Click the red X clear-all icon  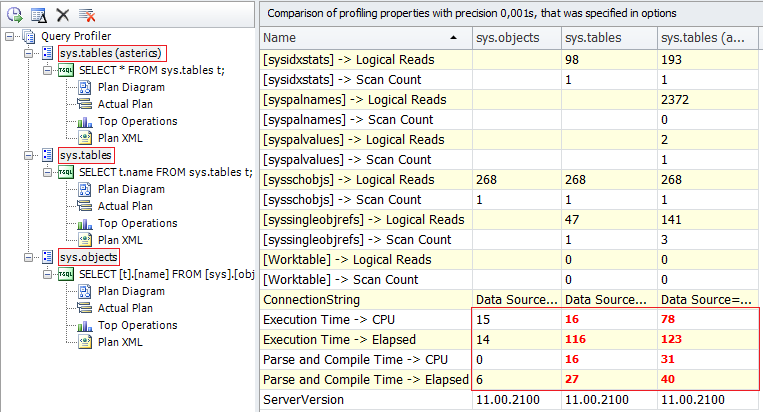pos(87,14)
